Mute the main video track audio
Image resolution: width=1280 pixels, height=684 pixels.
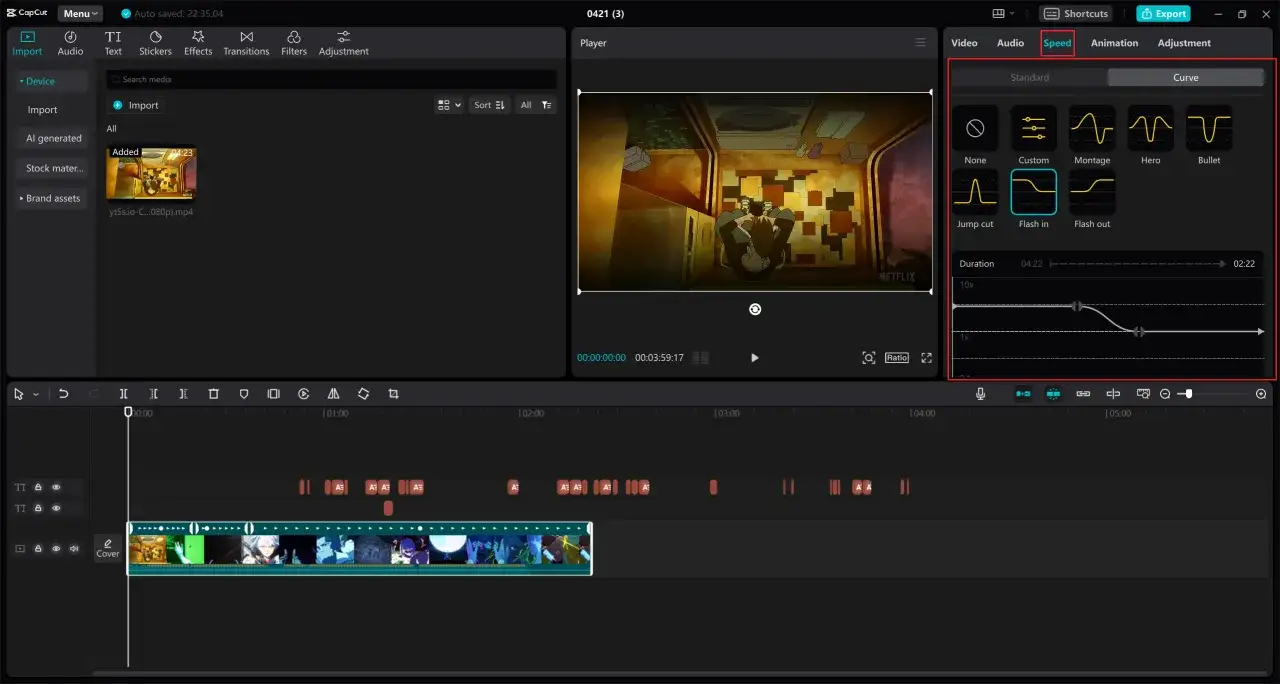click(74, 549)
